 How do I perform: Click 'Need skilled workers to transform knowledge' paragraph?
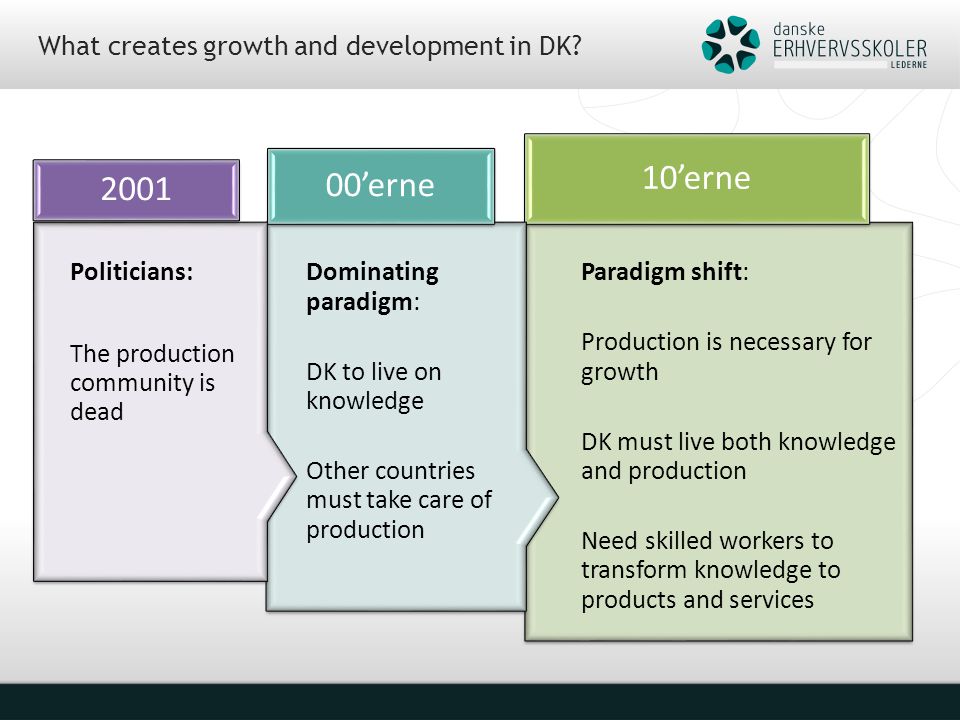[710, 570]
